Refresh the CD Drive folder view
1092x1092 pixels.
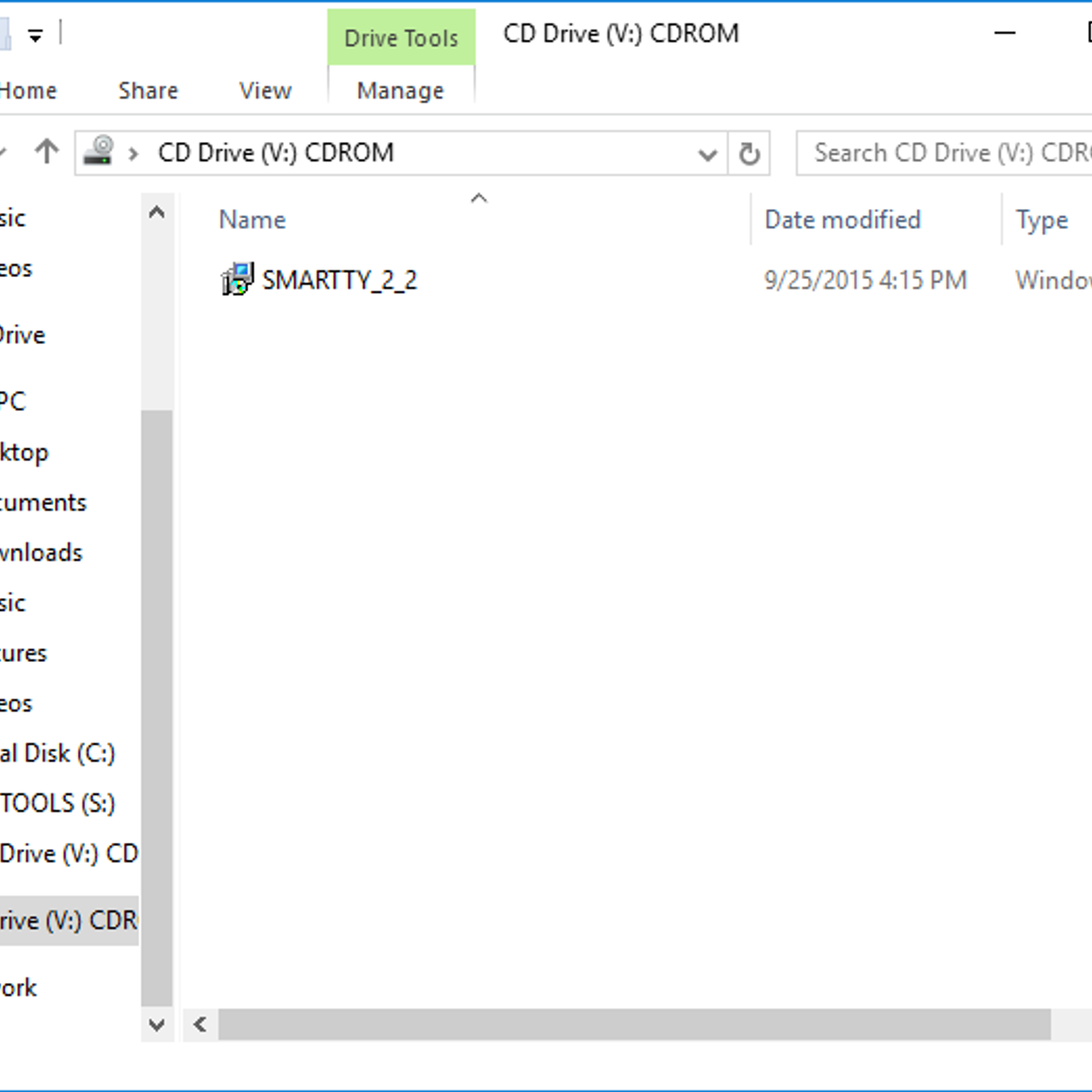coord(749,154)
